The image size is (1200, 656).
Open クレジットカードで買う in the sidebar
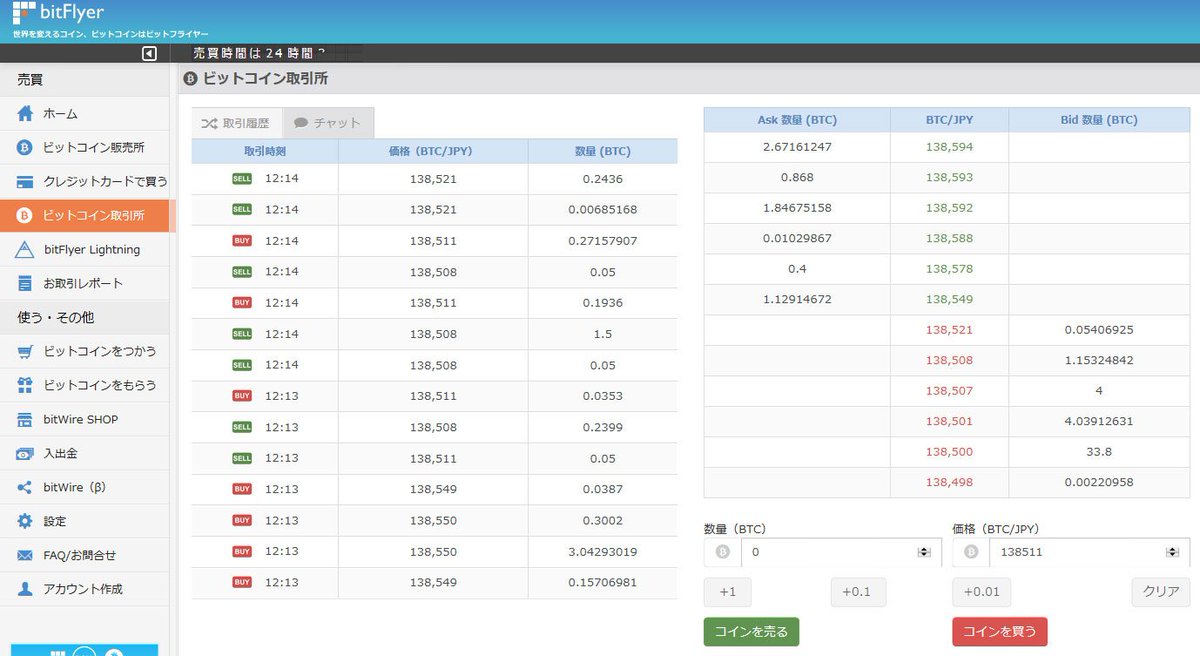pos(85,182)
